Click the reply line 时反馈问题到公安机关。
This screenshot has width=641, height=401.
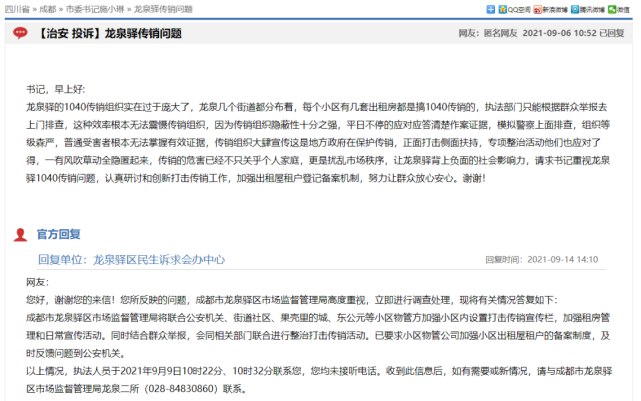[x=76, y=354]
